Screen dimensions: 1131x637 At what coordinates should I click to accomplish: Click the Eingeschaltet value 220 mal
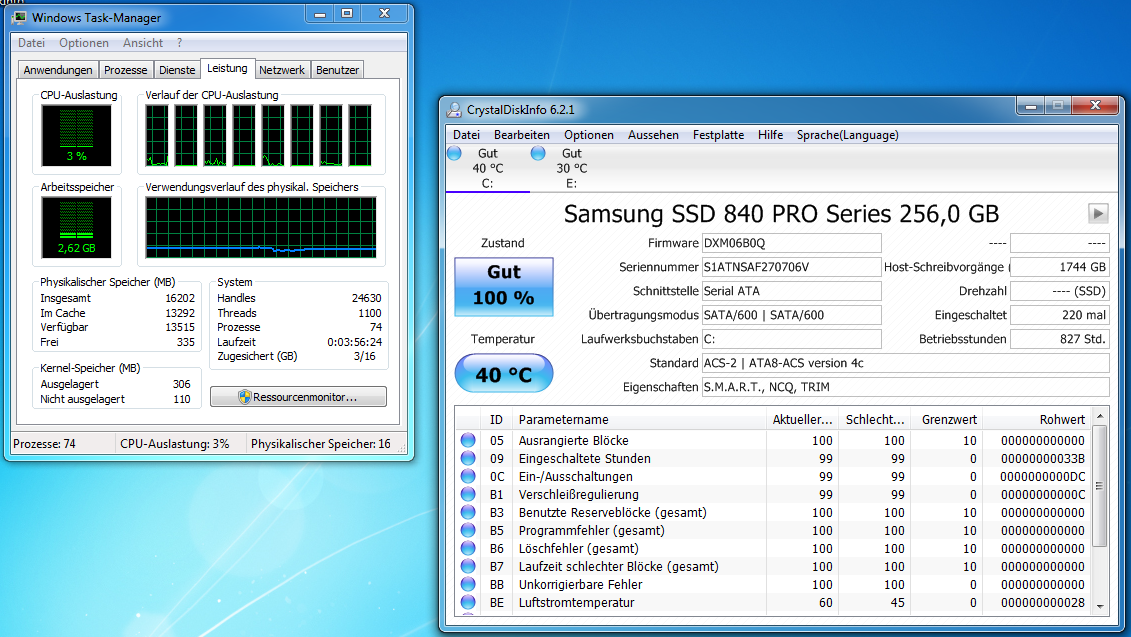click(1060, 315)
